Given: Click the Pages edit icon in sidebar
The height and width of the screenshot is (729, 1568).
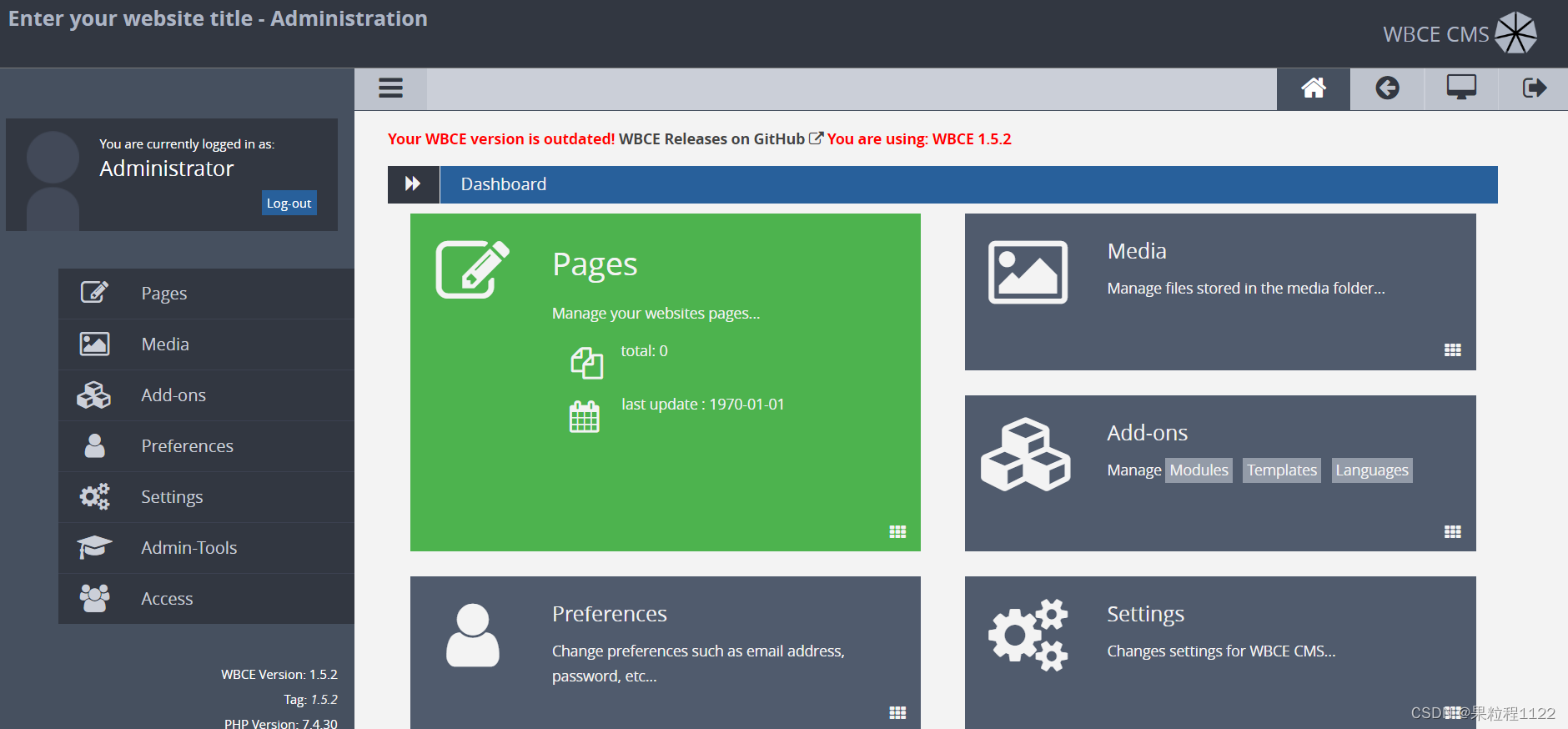Looking at the screenshot, I should click(x=94, y=293).
